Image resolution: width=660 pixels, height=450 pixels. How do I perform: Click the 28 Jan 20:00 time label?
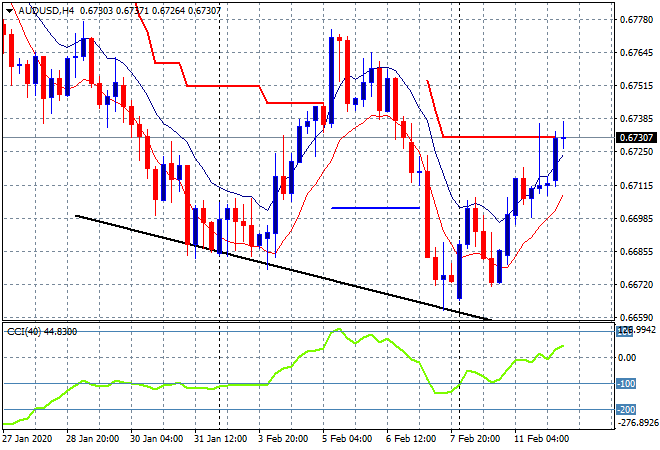(x=93, y=439)
